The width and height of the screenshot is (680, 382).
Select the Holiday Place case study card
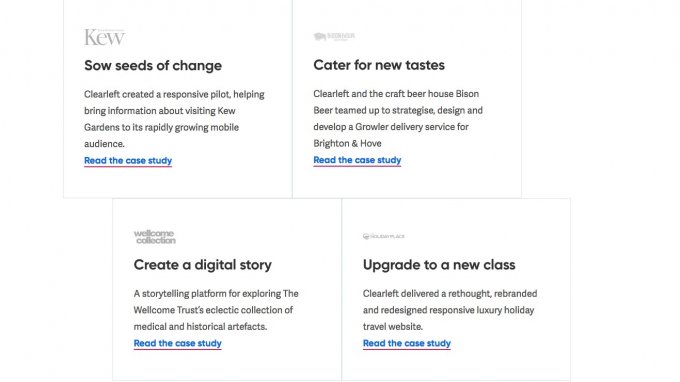[x=456, y=290]
